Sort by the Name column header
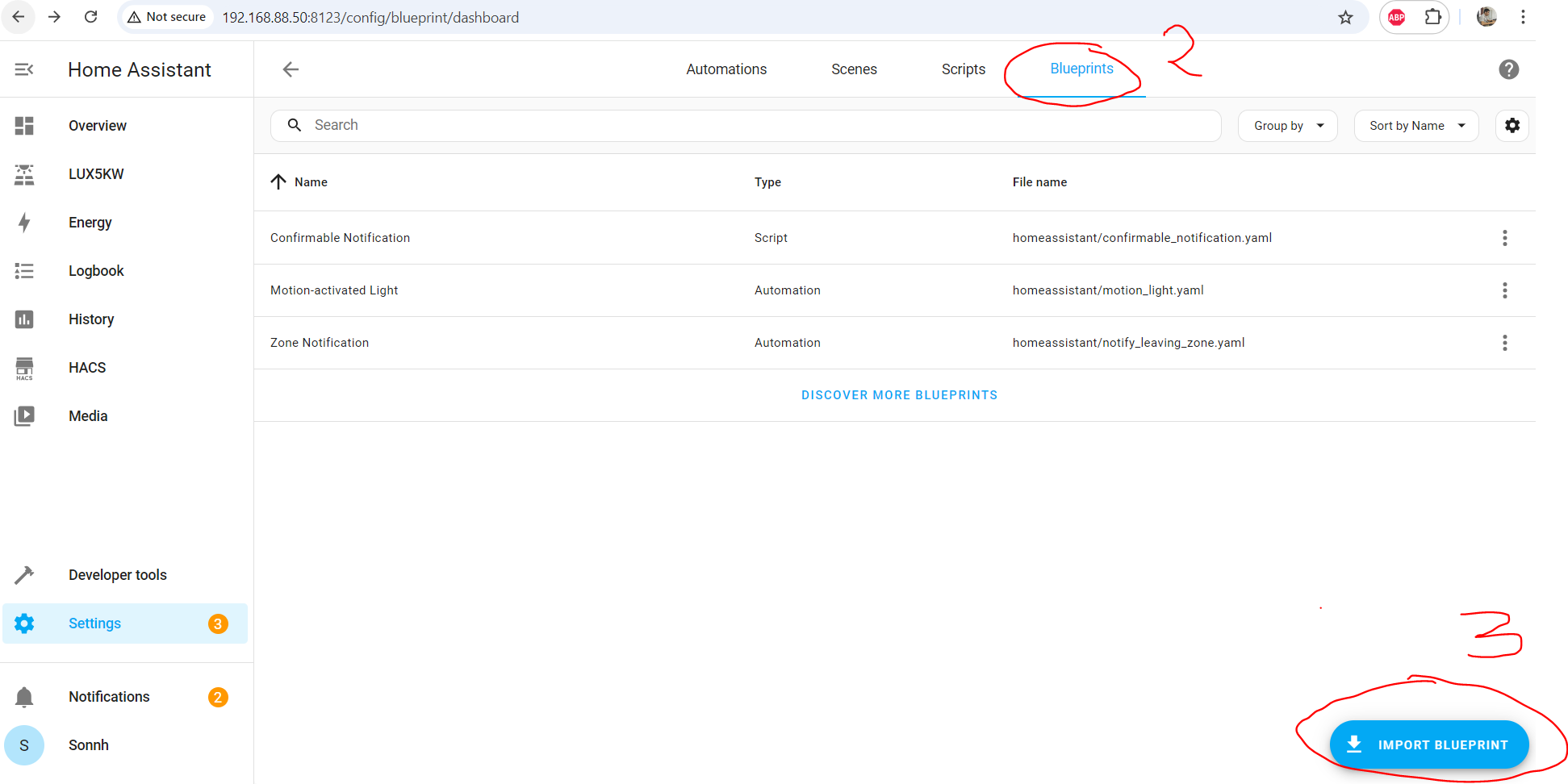This screenshot has height=784, width=1568. [x=311, y=182]
